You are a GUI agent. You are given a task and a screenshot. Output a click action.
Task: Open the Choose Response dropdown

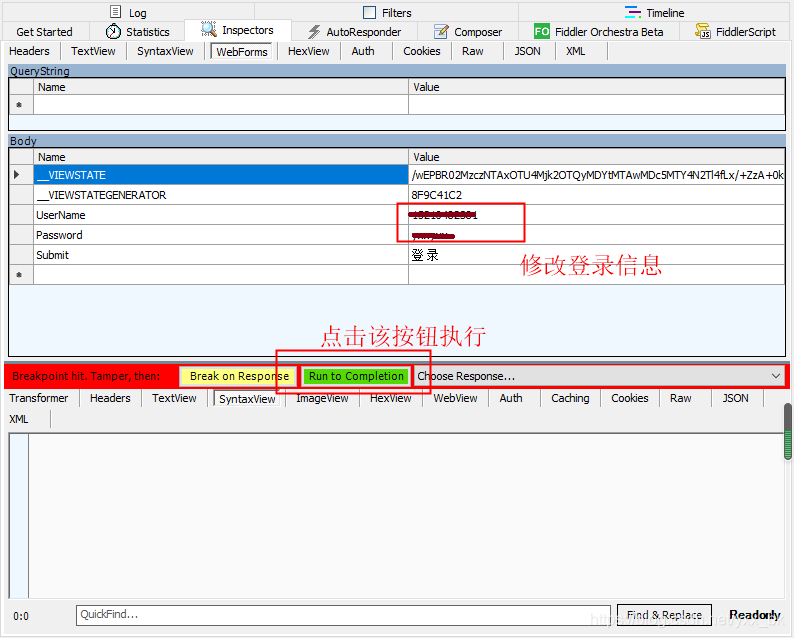point(599,376)
